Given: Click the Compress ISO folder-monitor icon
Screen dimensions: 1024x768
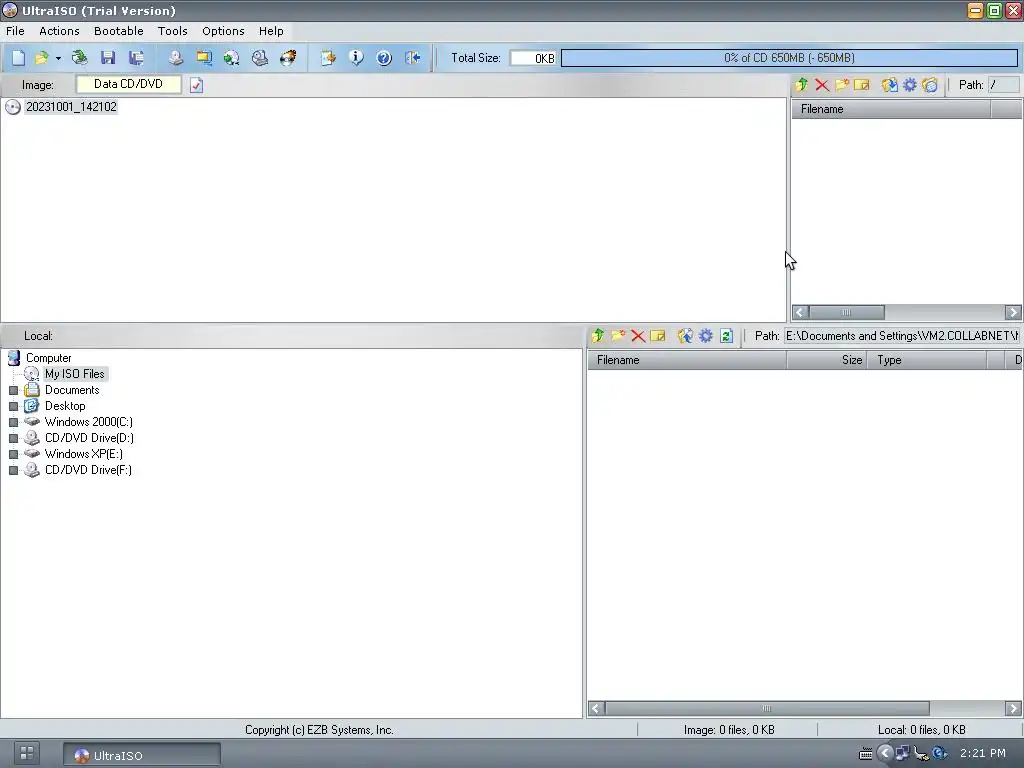Looking at the screenshot, I should click(204, 58).
